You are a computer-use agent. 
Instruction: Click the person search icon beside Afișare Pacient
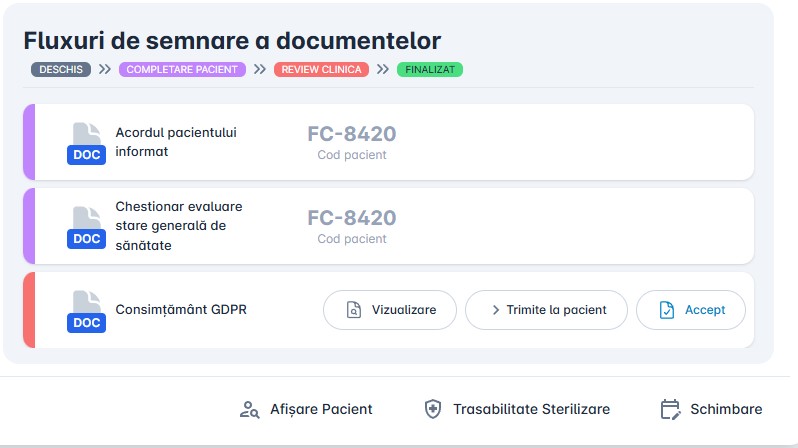click(250, 409)
